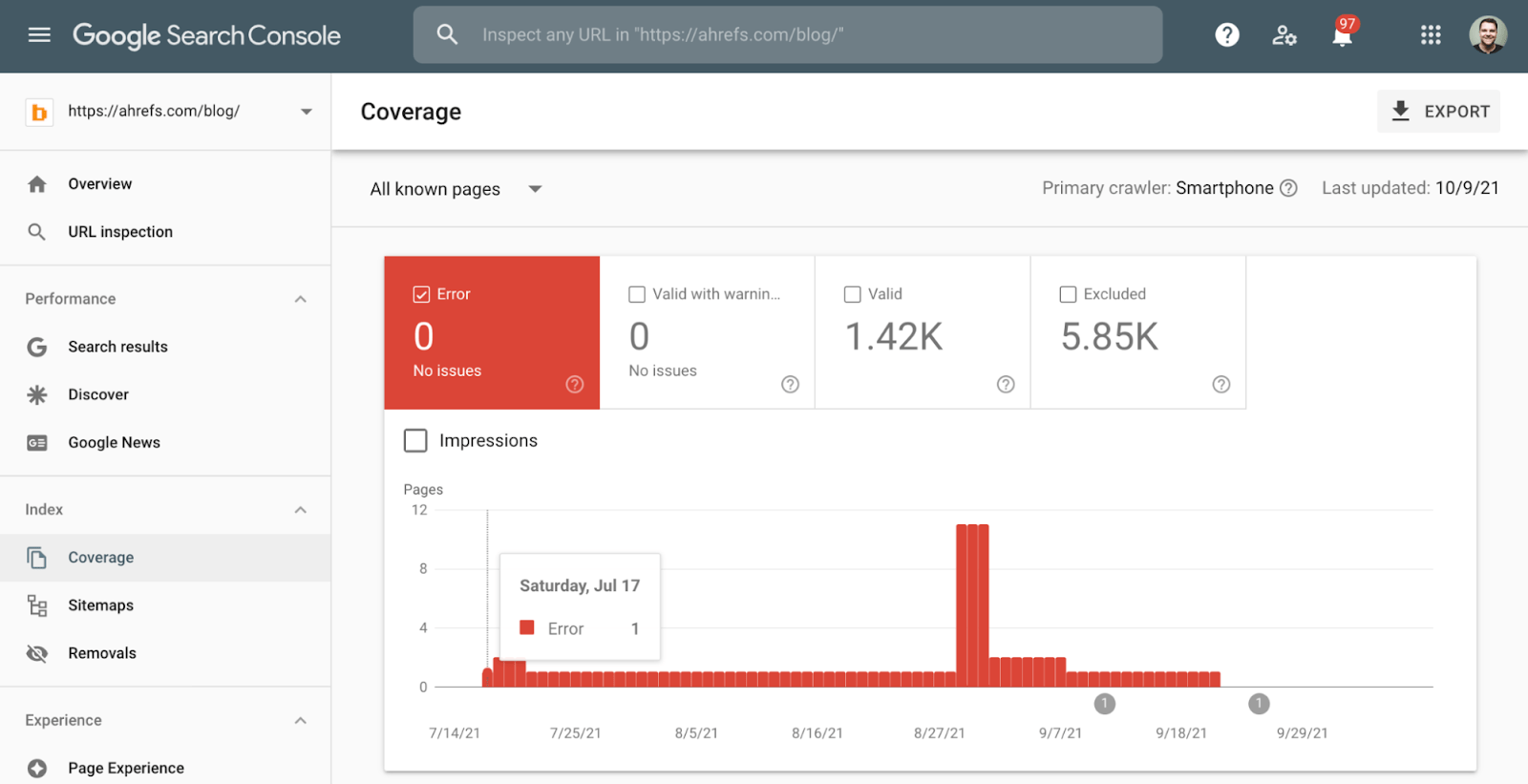Open the hamburger main menu

39,35
